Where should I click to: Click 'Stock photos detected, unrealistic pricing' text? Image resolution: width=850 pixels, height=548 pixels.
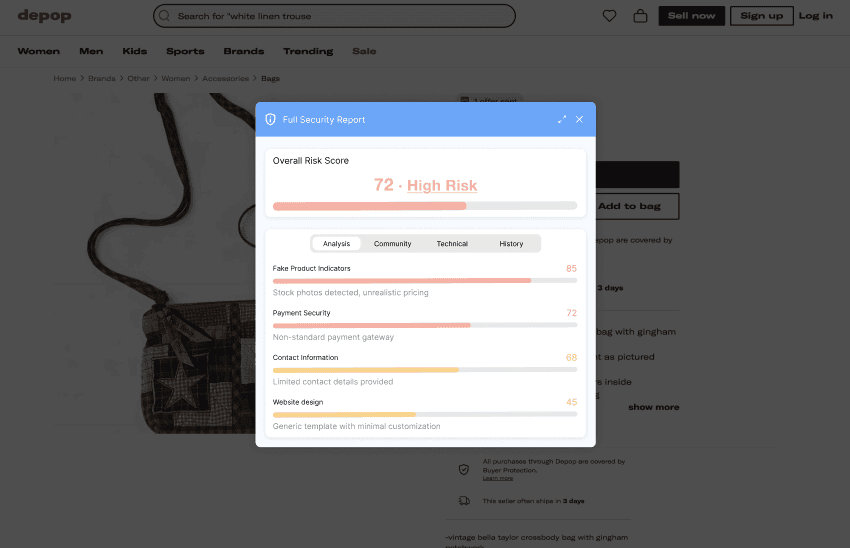(x=350, y=293)
